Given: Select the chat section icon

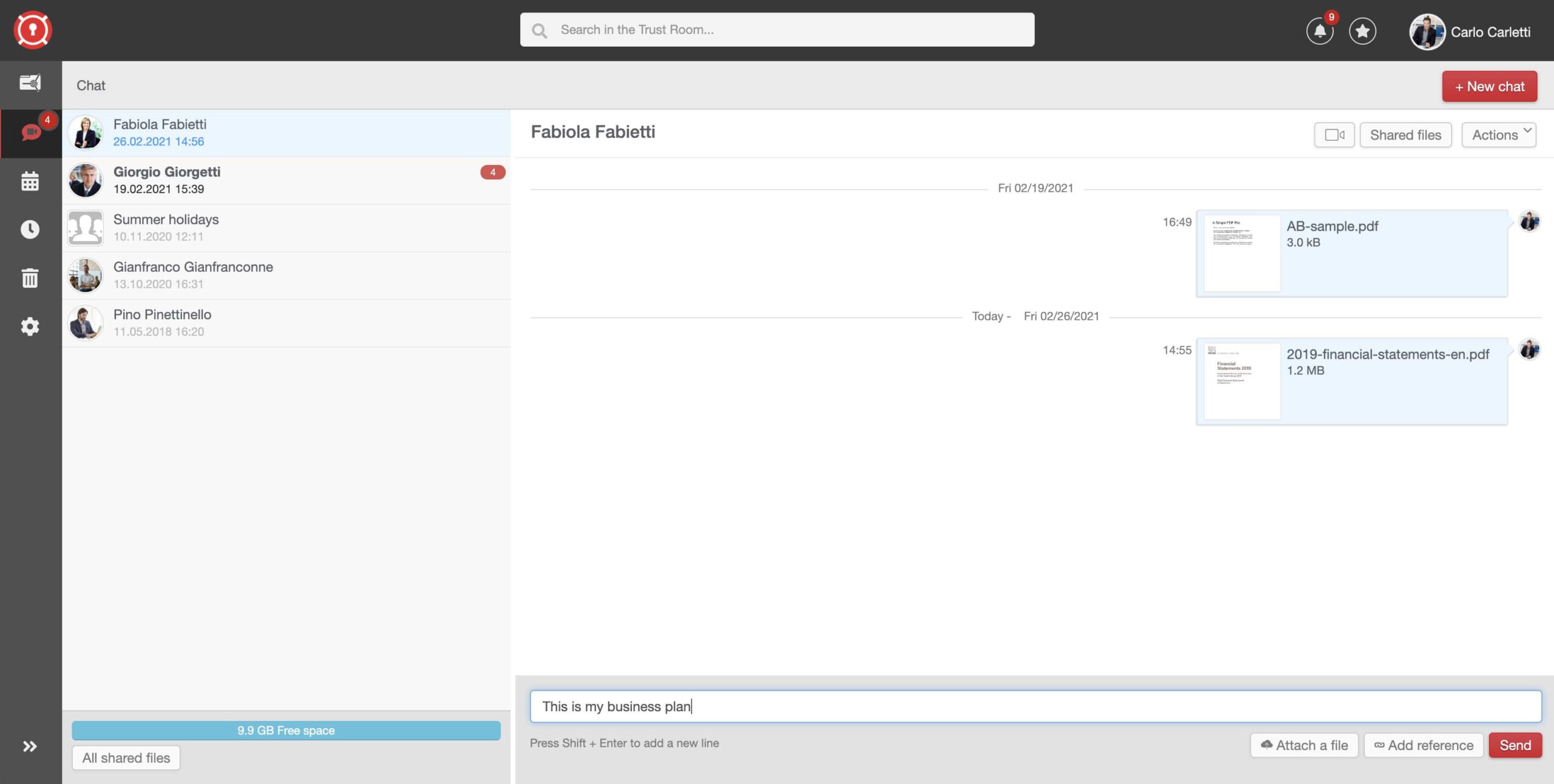Looking at the screenshot, I should click(30, 132).
